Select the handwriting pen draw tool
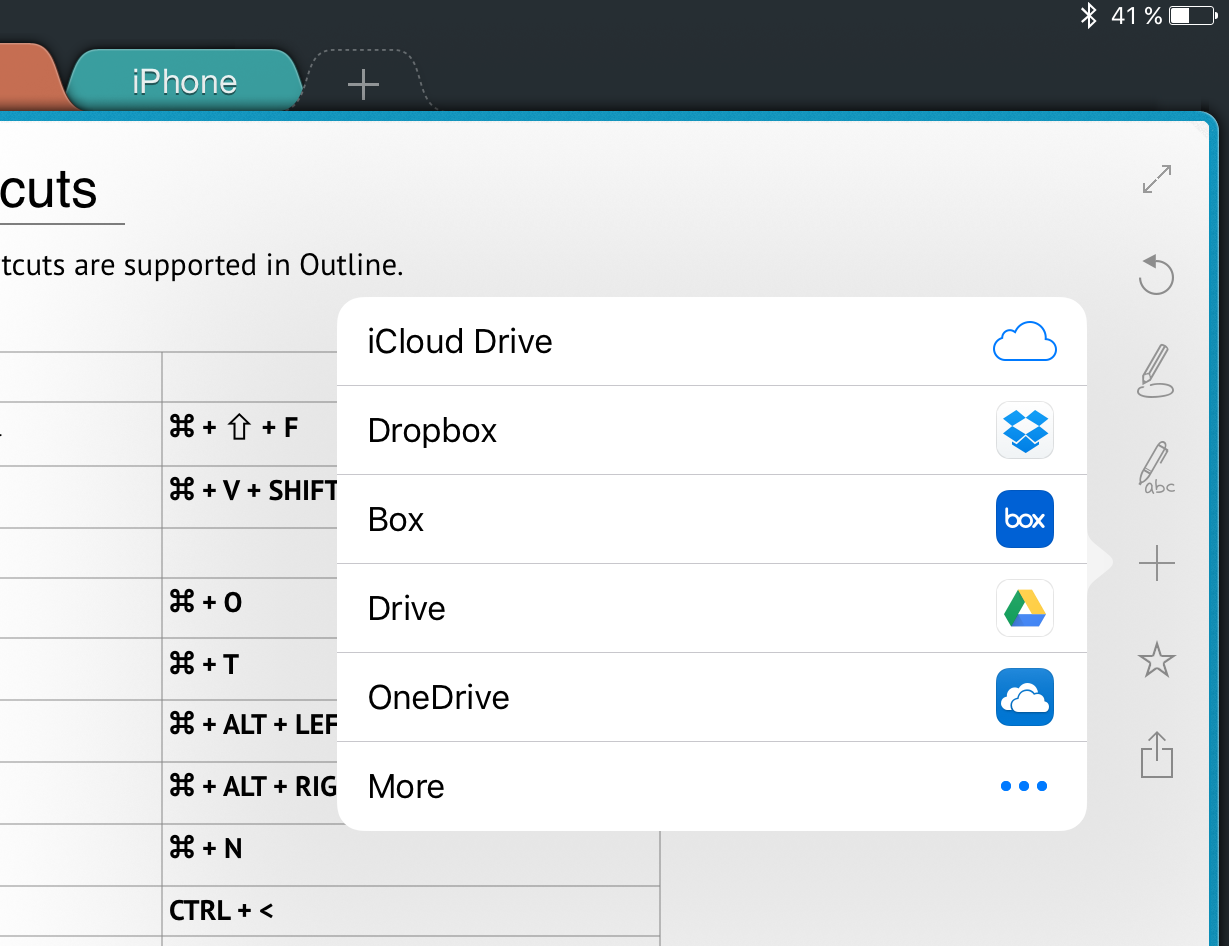The width and height of the screenshot is (1229, 946). click(x=1156, y=371)
